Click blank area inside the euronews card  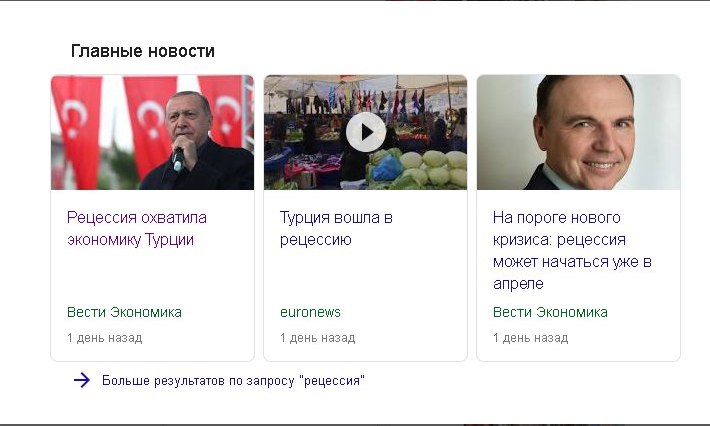click(365, 276)
